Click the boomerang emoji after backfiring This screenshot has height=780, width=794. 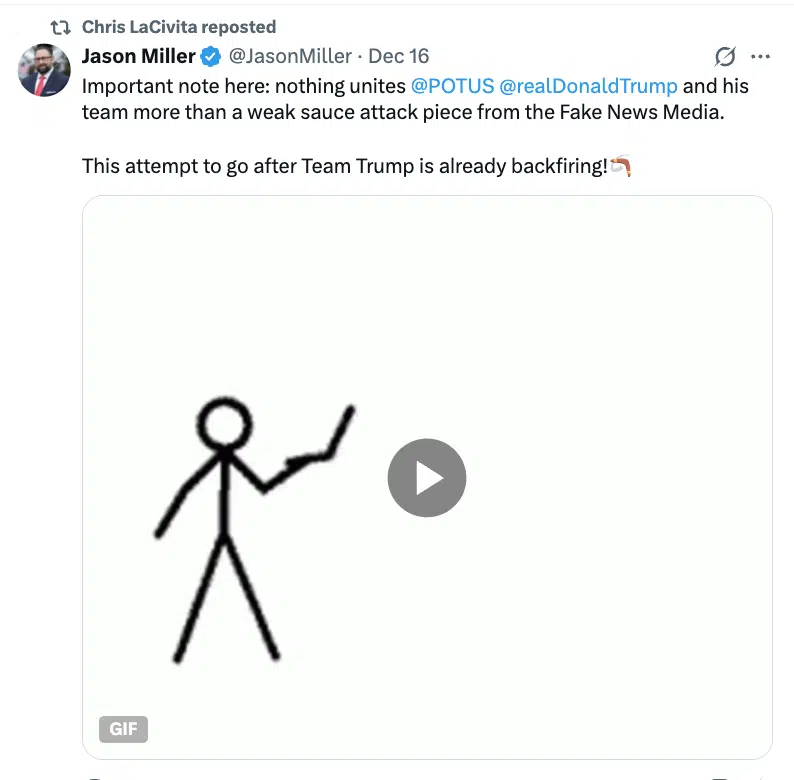[621, 165]
